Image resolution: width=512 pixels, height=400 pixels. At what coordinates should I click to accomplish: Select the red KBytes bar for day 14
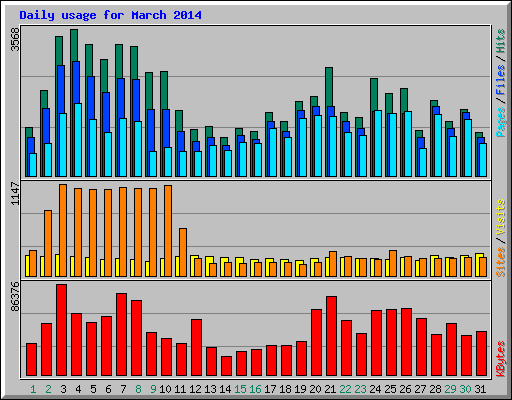(x=226, y=366)
